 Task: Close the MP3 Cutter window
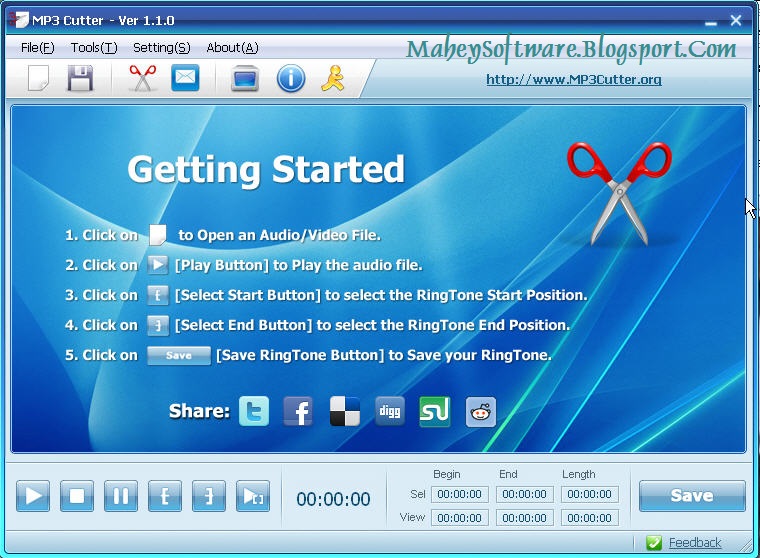point(736,20)
